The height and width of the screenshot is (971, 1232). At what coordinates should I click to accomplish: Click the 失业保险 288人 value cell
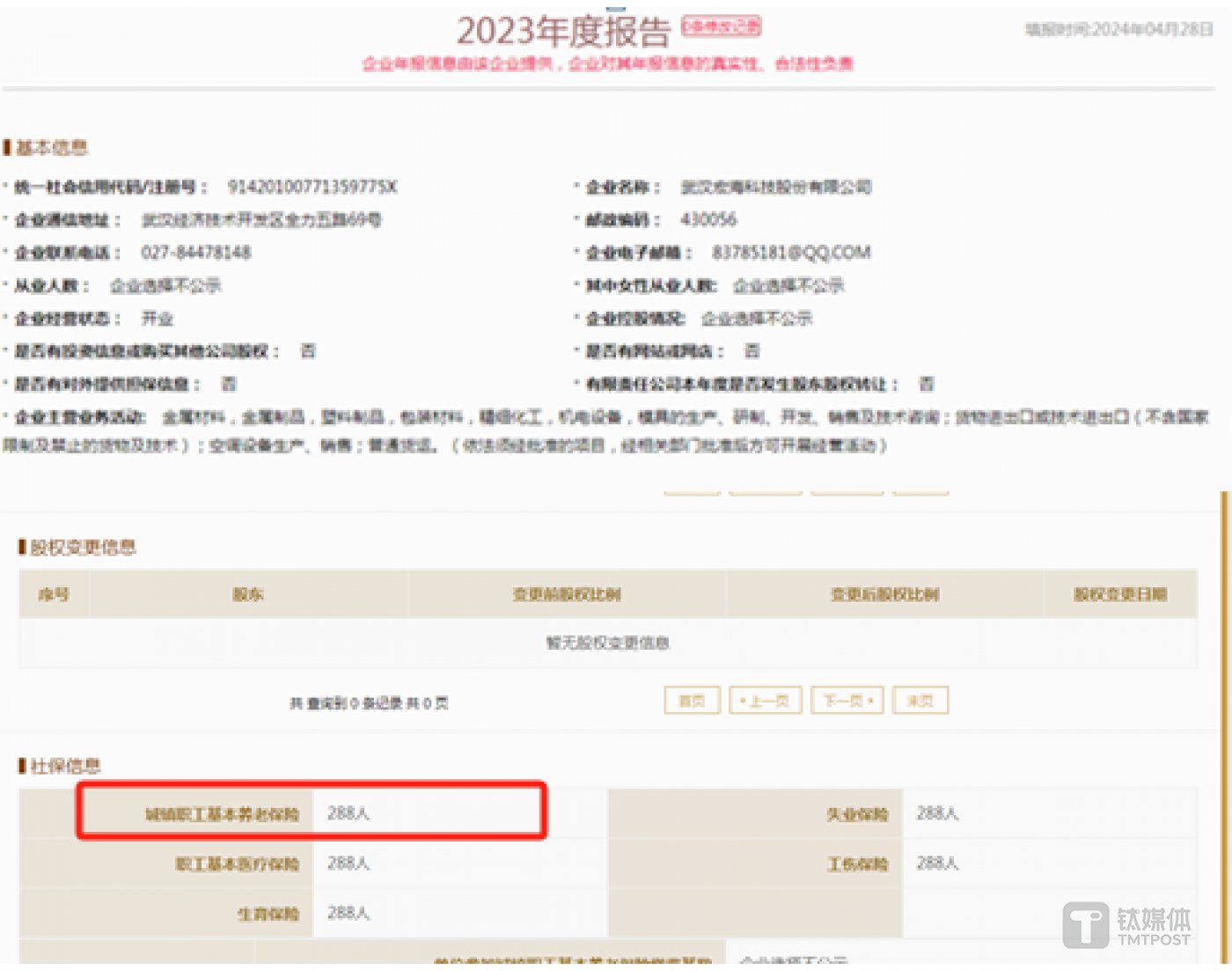(937, 813)
